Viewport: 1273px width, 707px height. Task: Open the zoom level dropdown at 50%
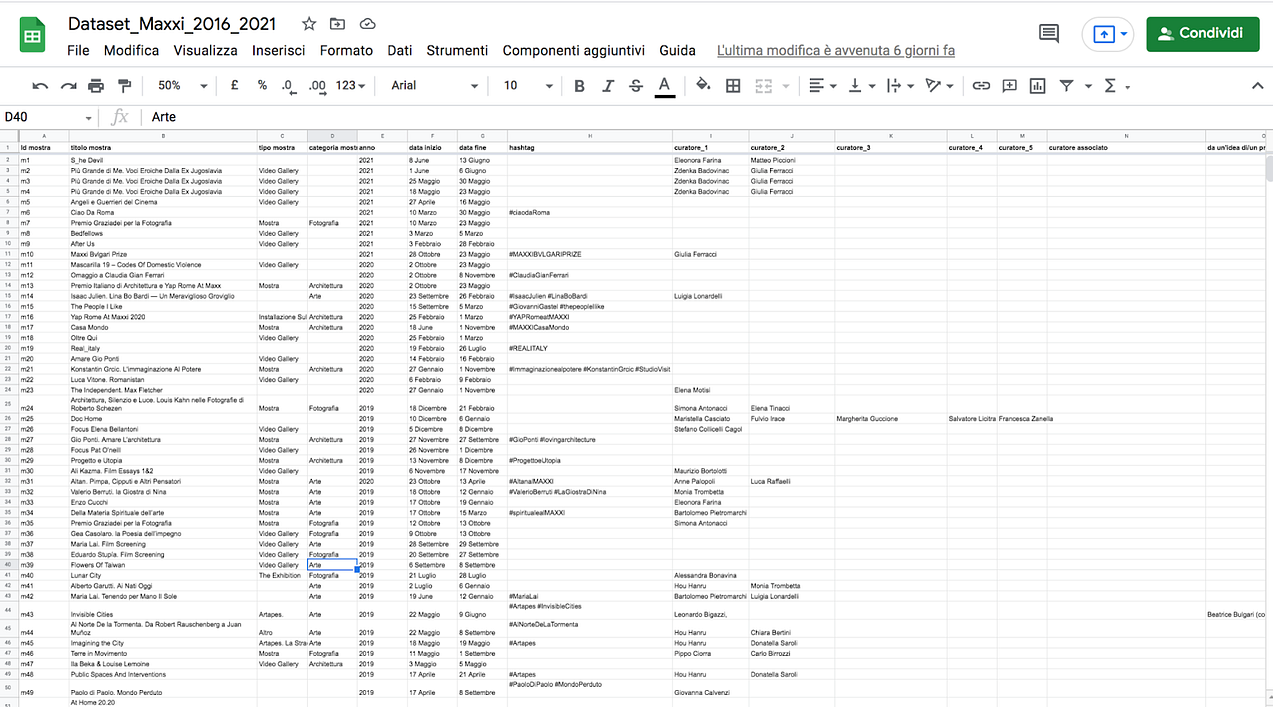[176, 85]
